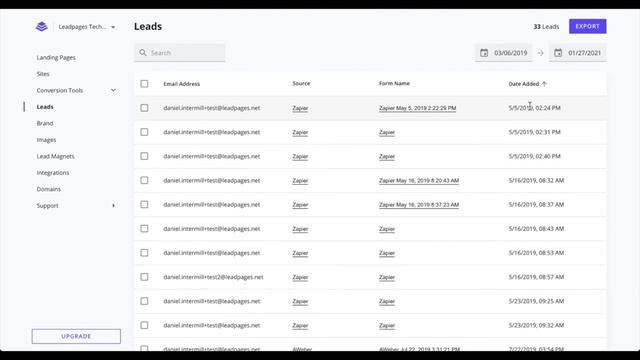Check the lead added 5/5/2019, 02:40 PM
The width and height of the screenshot is (640, 360).
coord(144,156)
